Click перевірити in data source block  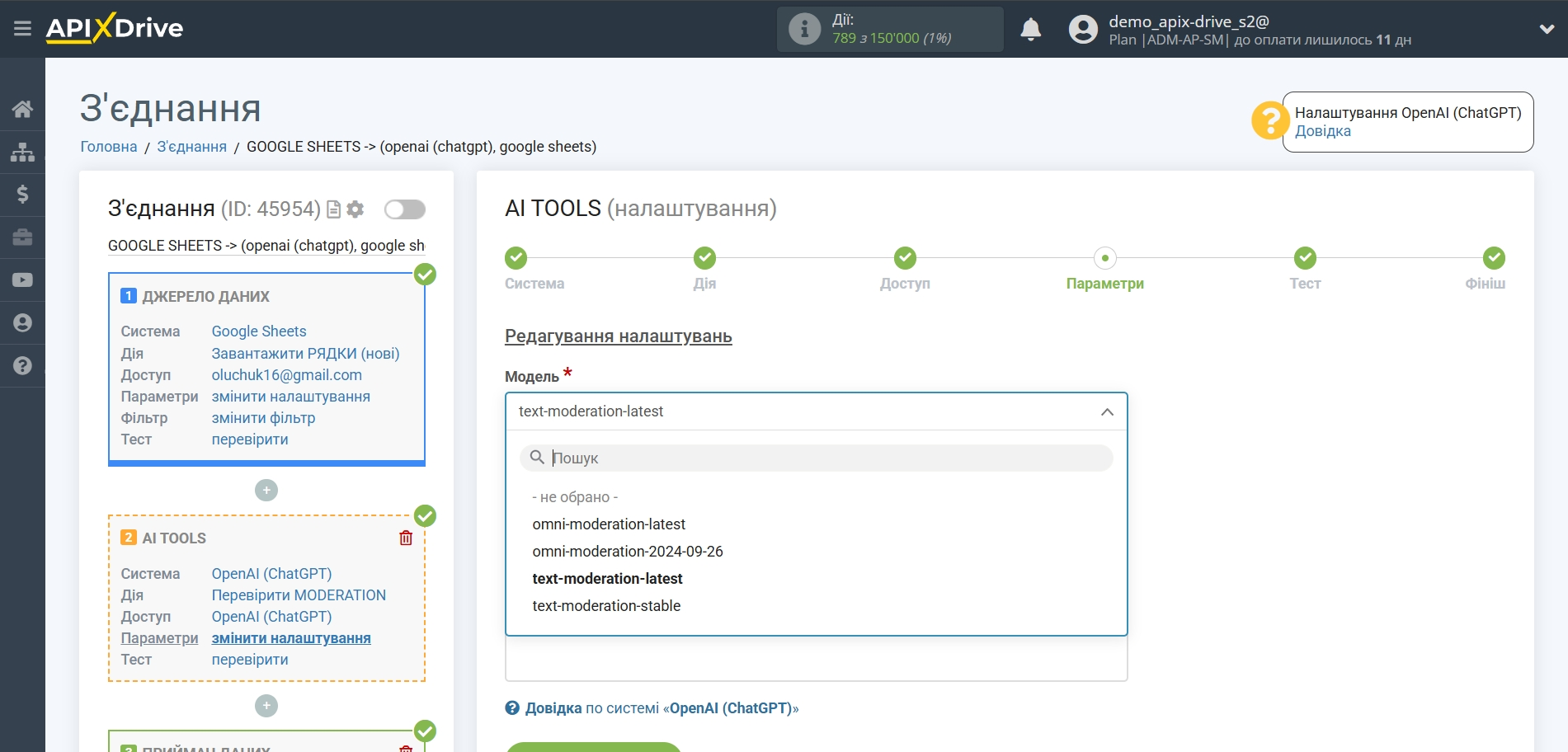coord(250,439)
